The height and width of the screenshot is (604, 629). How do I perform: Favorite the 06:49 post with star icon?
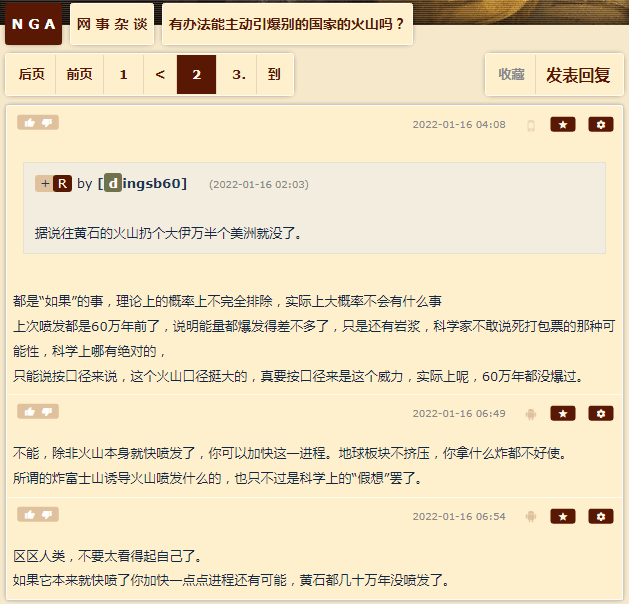pos(562,413)
